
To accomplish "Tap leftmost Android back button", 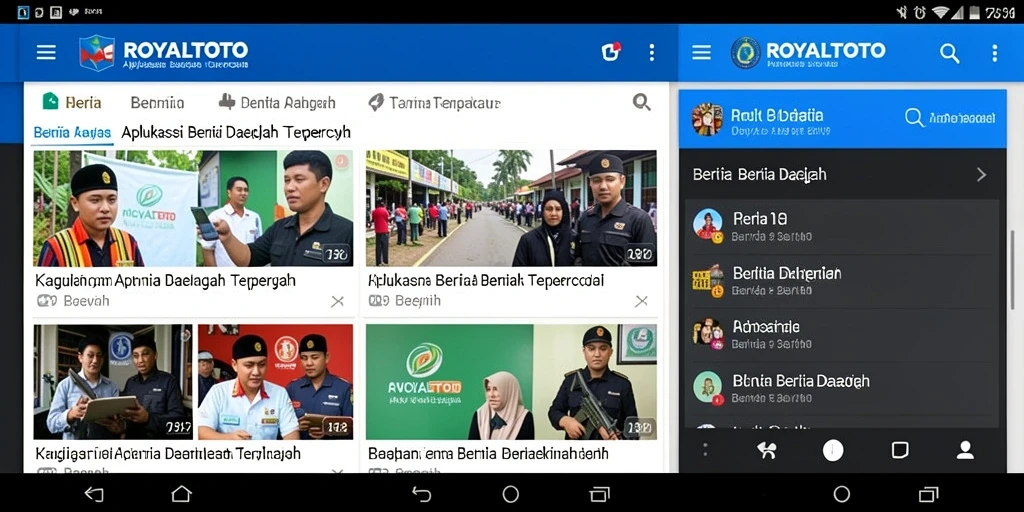I will coord(94,494).
